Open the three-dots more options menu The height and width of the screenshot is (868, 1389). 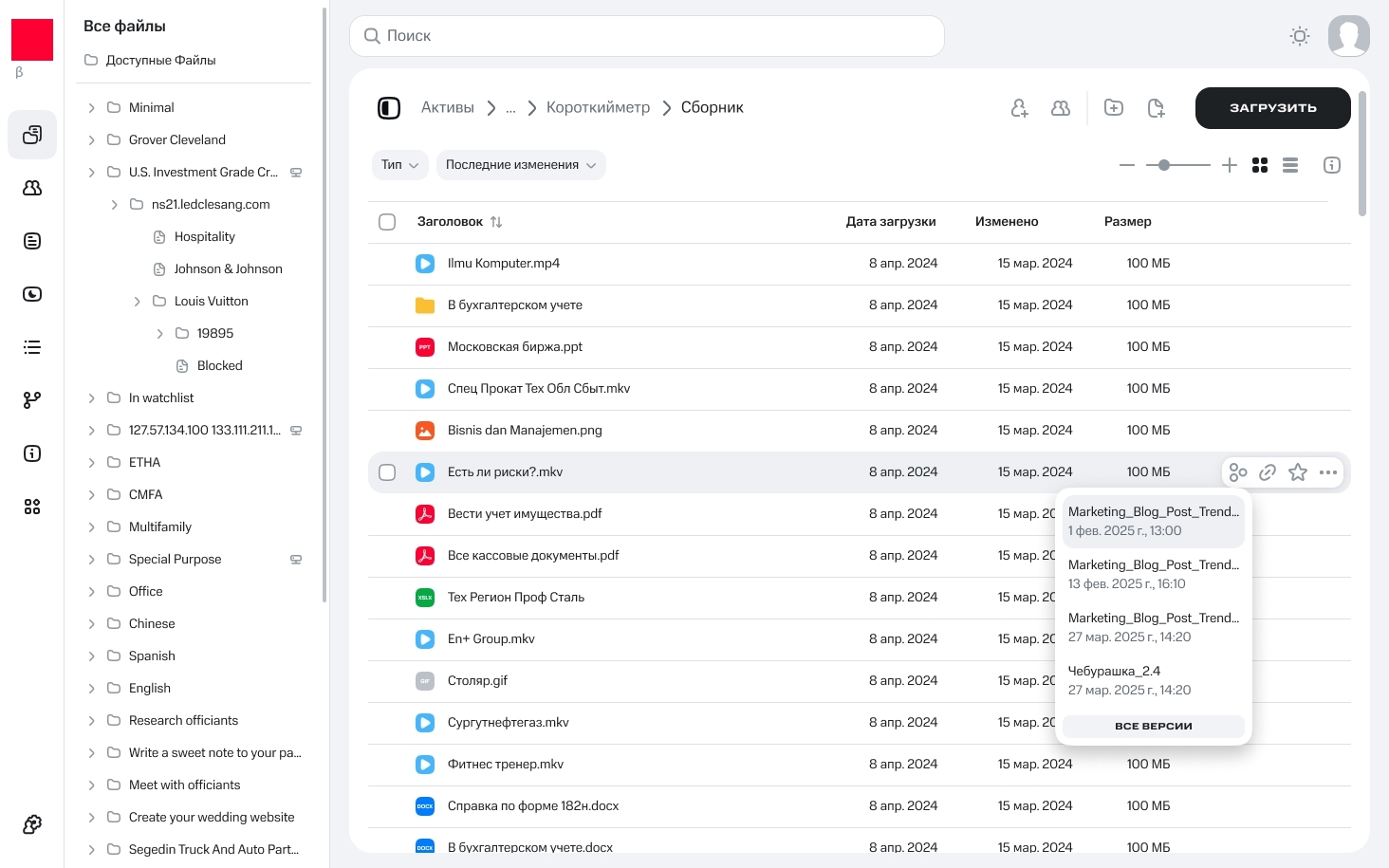(1328, 472)
